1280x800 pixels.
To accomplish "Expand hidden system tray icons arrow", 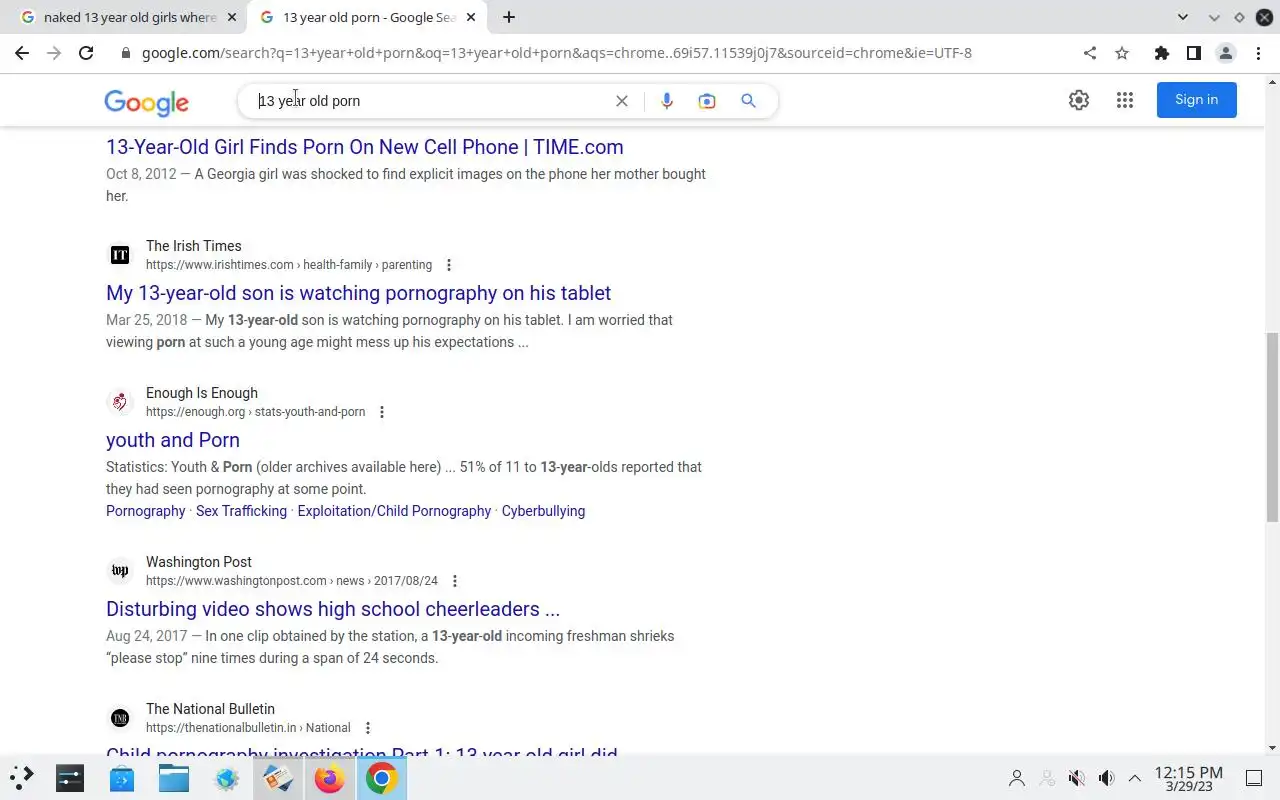I will tap(1135, 778).
